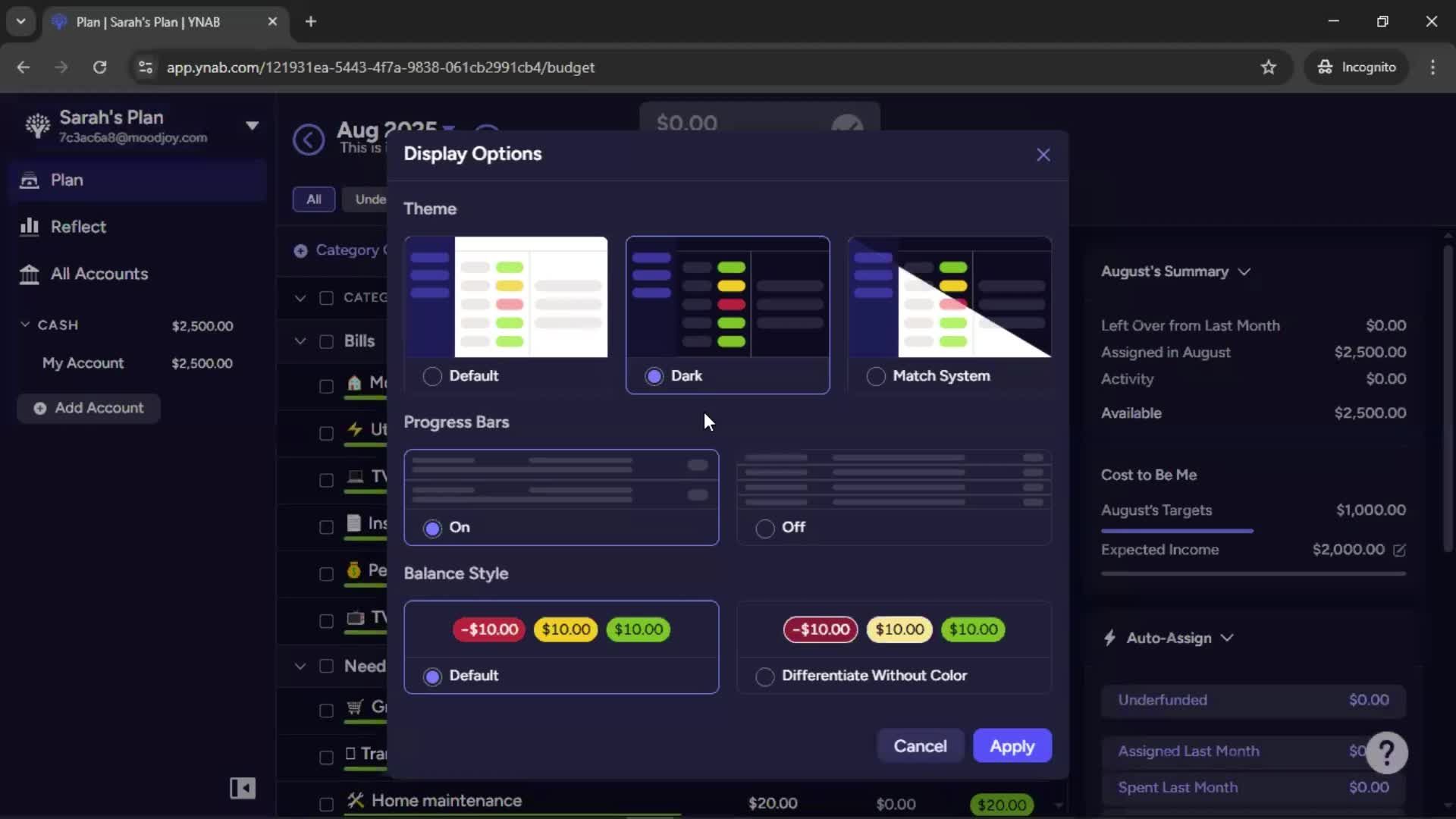Expand August's Summary chevron
Screen dimensions: 1456x819
[x=1244, y=271]
